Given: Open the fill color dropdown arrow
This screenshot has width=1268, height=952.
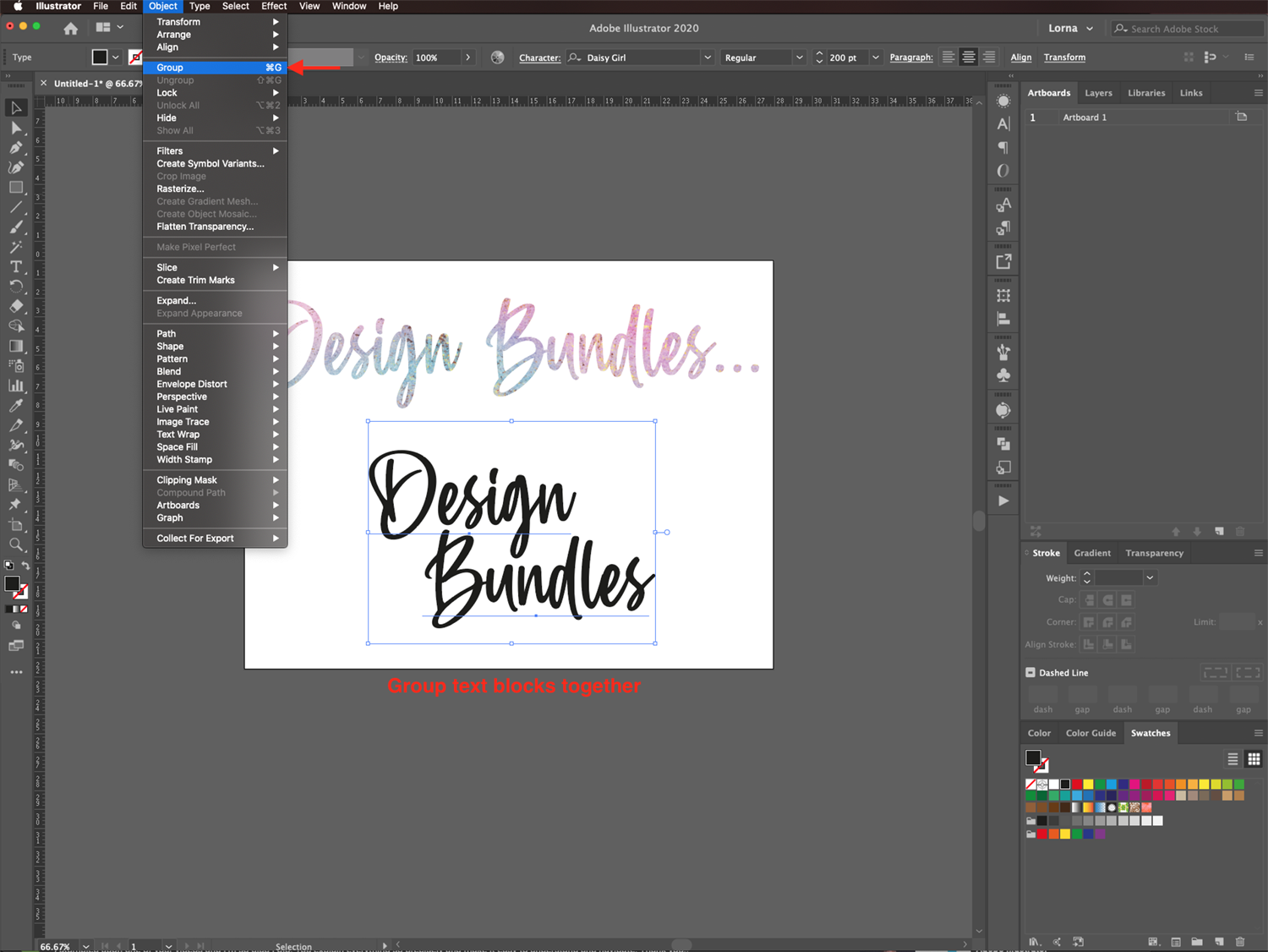Looking at the screenshot, I should (x=116, y=57).
